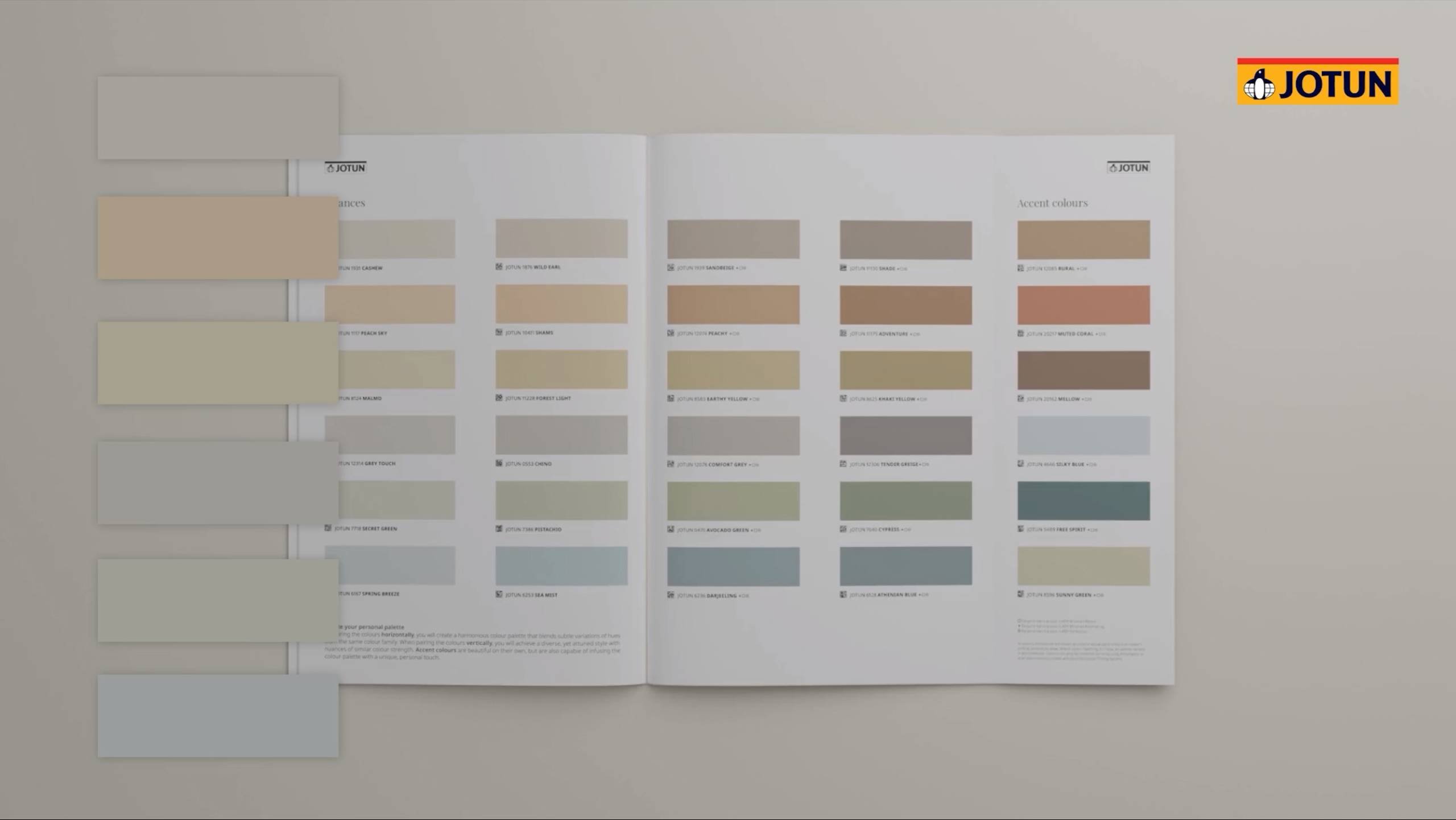This screenshot has width=1456, height=820.
Task: Pick the Tender Greige swatch
Action: tap(905, 435)
